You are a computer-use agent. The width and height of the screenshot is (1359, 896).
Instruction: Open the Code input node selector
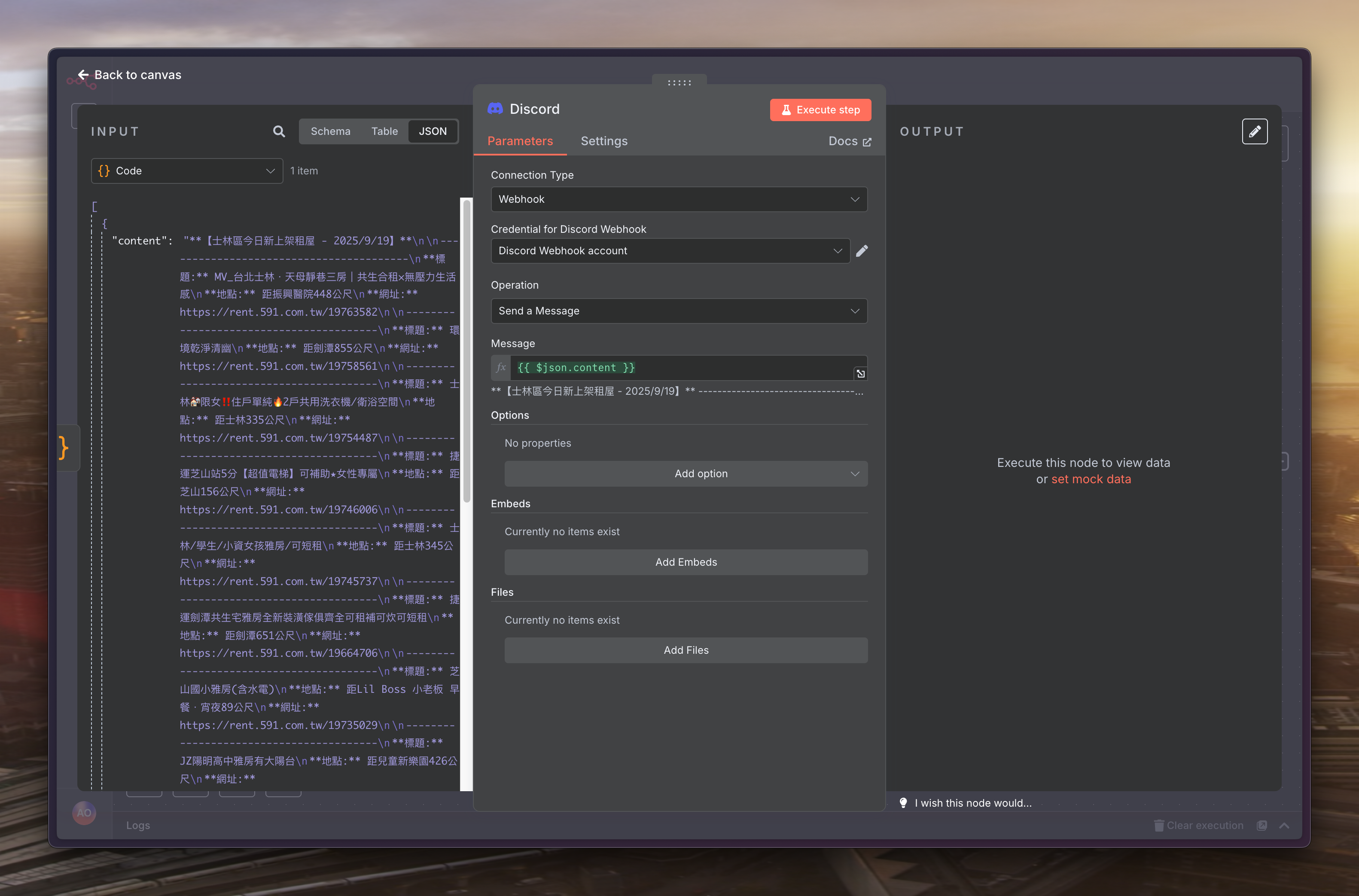tap(187, 171)
